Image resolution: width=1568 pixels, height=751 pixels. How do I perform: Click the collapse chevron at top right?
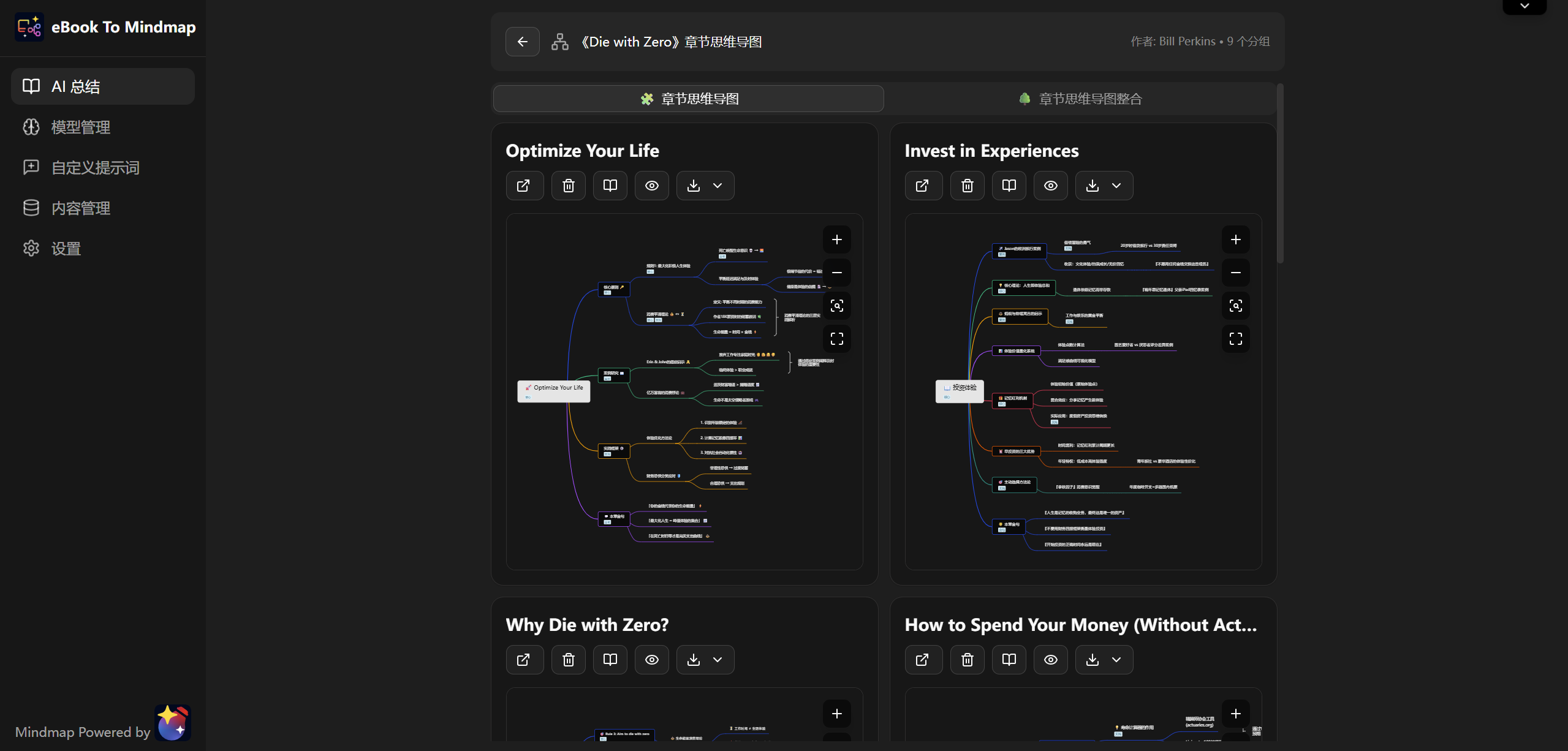pyautogui.click(x=1524, y=6)
